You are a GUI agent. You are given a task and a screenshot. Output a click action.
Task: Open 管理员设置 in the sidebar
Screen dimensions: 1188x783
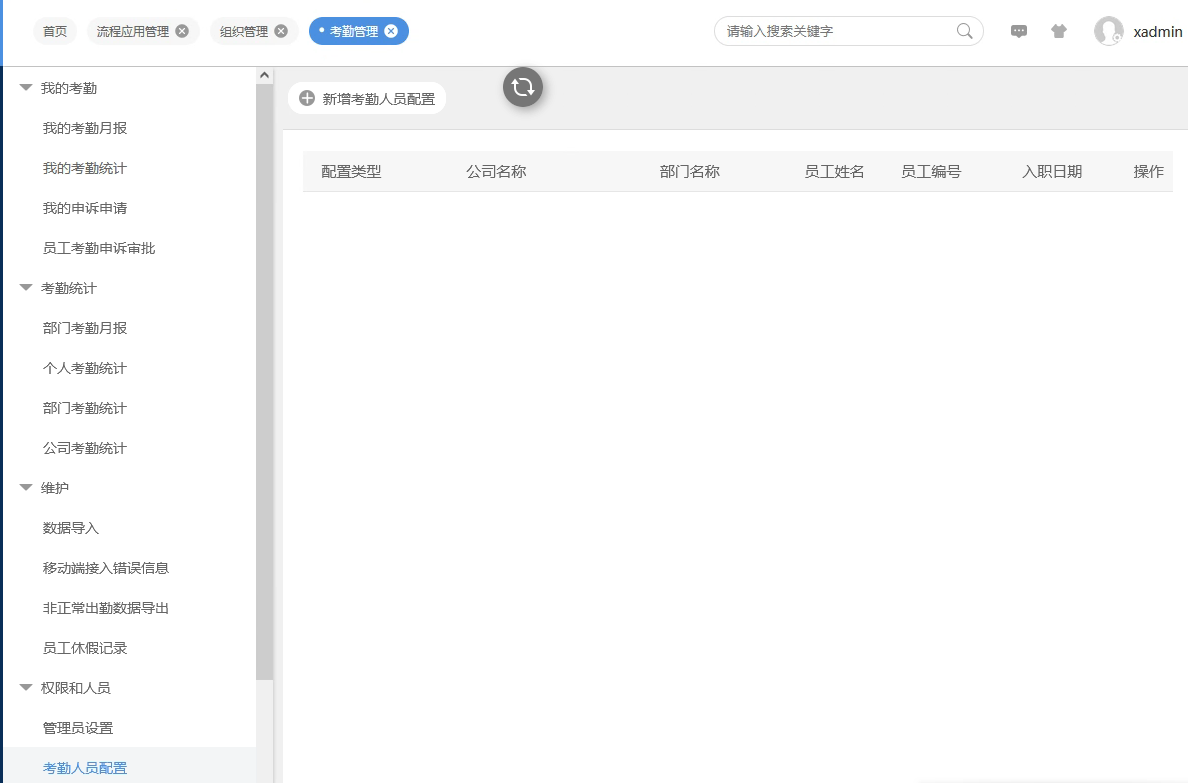click(x=78, y=728)
